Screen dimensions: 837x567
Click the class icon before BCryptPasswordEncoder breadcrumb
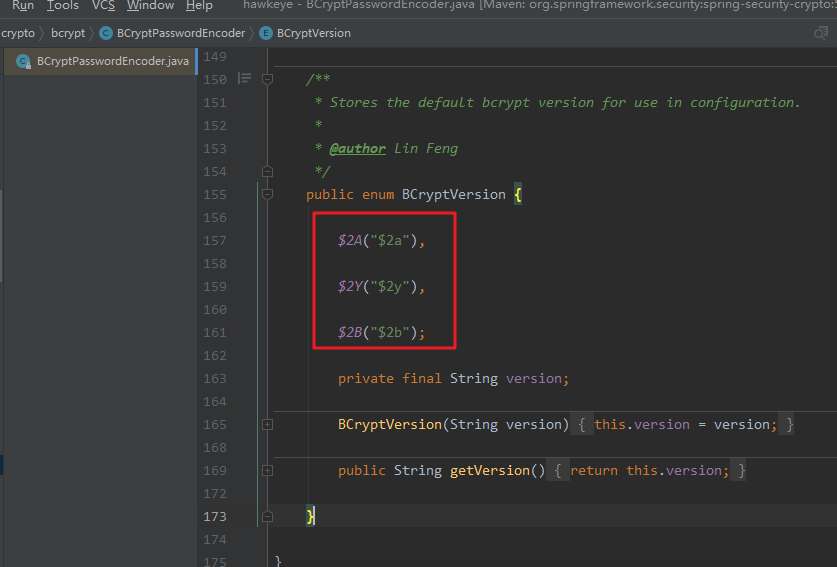(106, 33)
